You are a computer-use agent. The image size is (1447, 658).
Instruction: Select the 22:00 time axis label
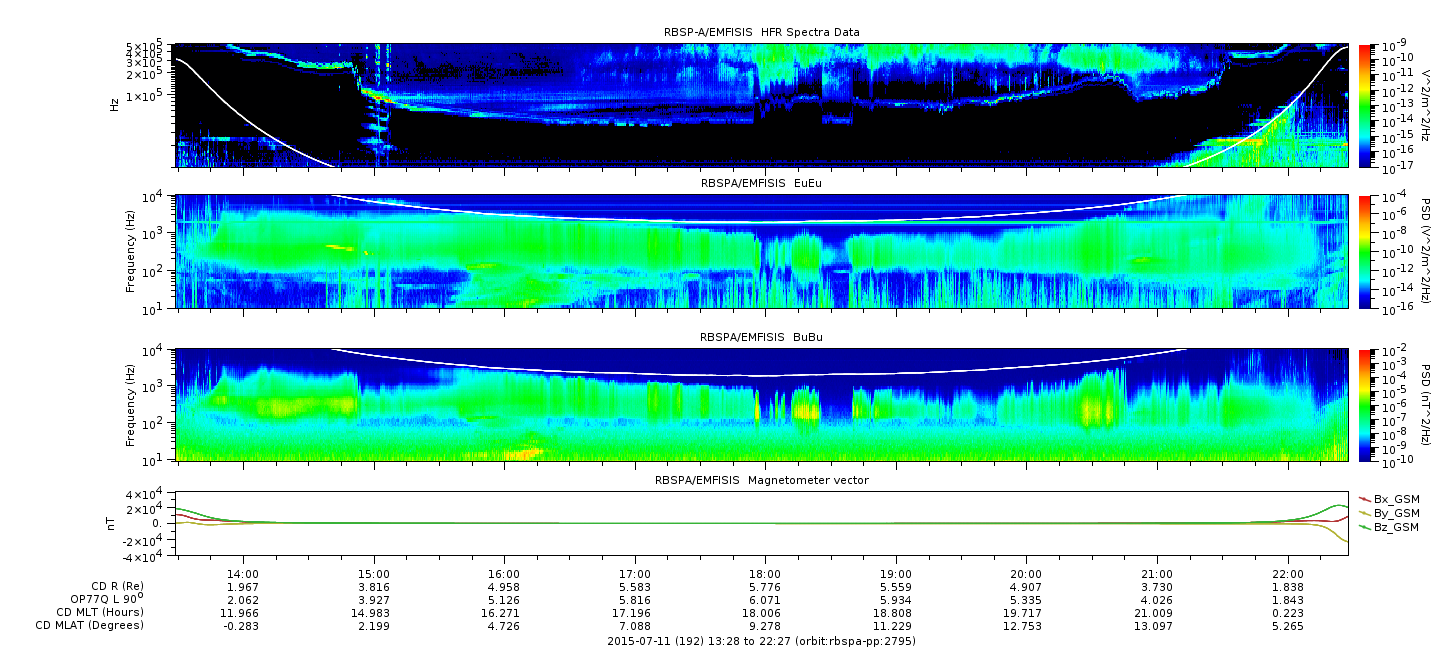coord(1287,573)
